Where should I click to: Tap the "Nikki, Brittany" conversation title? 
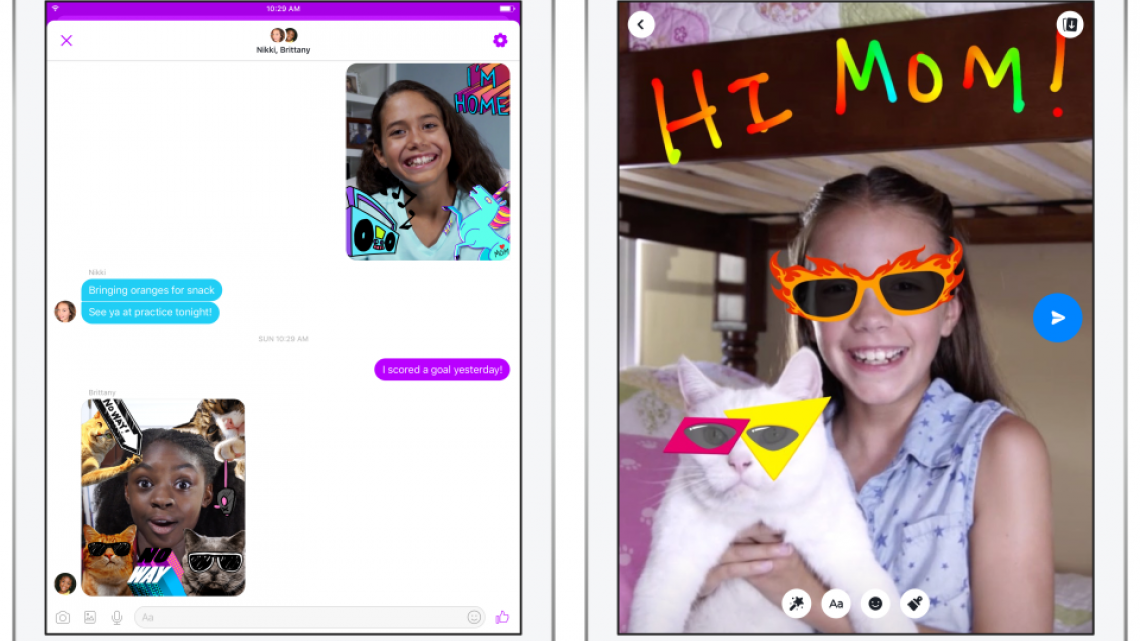283,49
